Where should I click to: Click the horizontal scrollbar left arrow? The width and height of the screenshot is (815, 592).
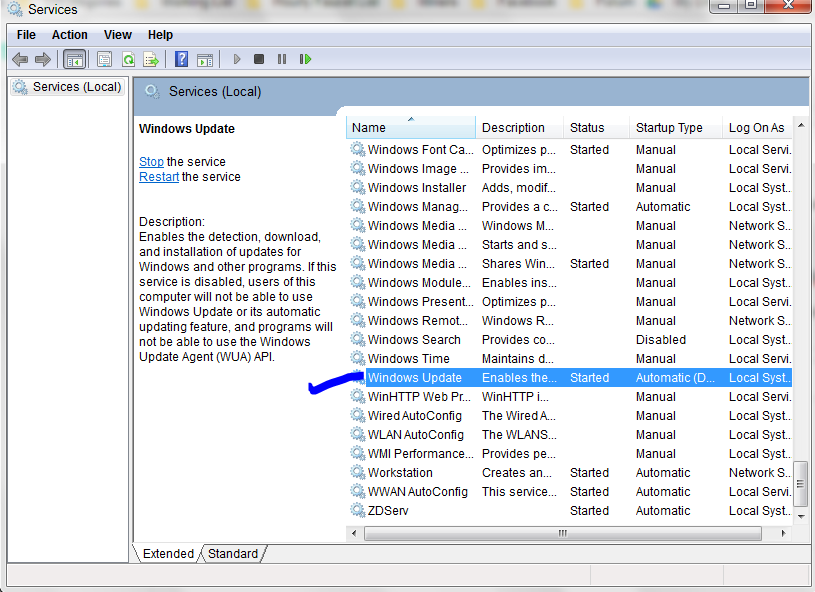[354, 533]
